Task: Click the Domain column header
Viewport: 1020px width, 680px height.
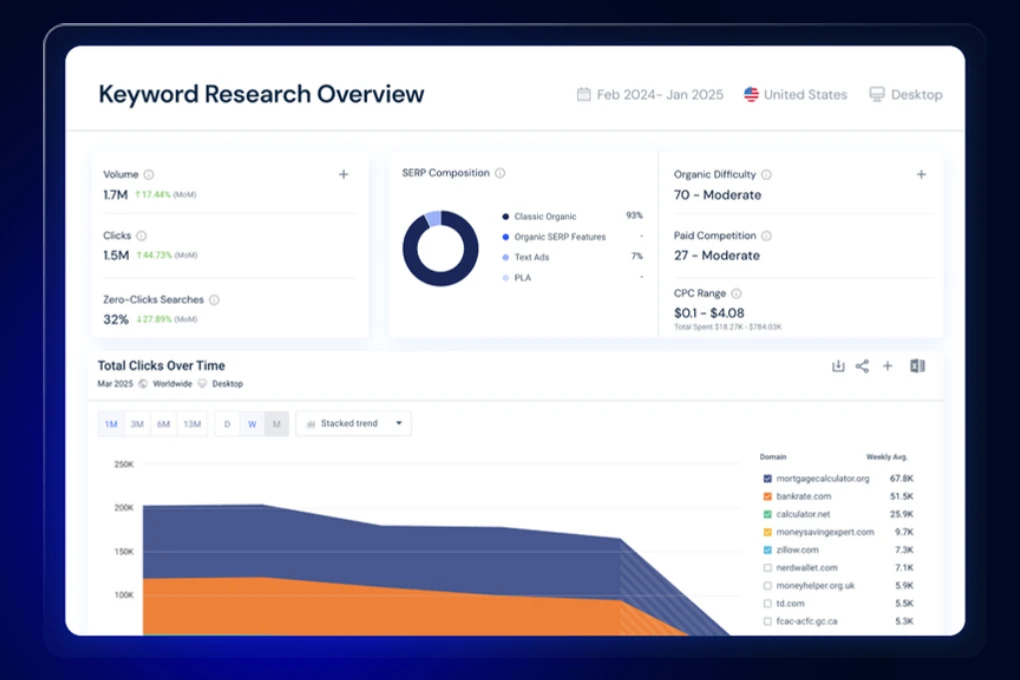Action: point(773,457)
